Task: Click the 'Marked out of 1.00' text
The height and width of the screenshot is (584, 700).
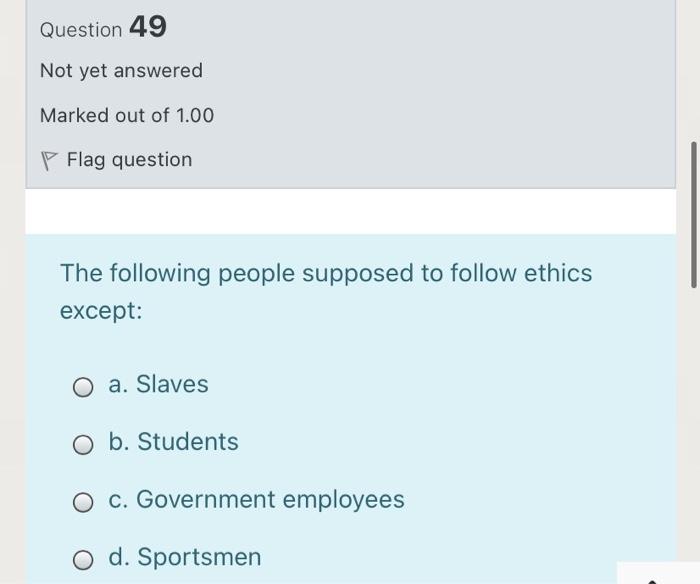Action: [x=127, y=115]
